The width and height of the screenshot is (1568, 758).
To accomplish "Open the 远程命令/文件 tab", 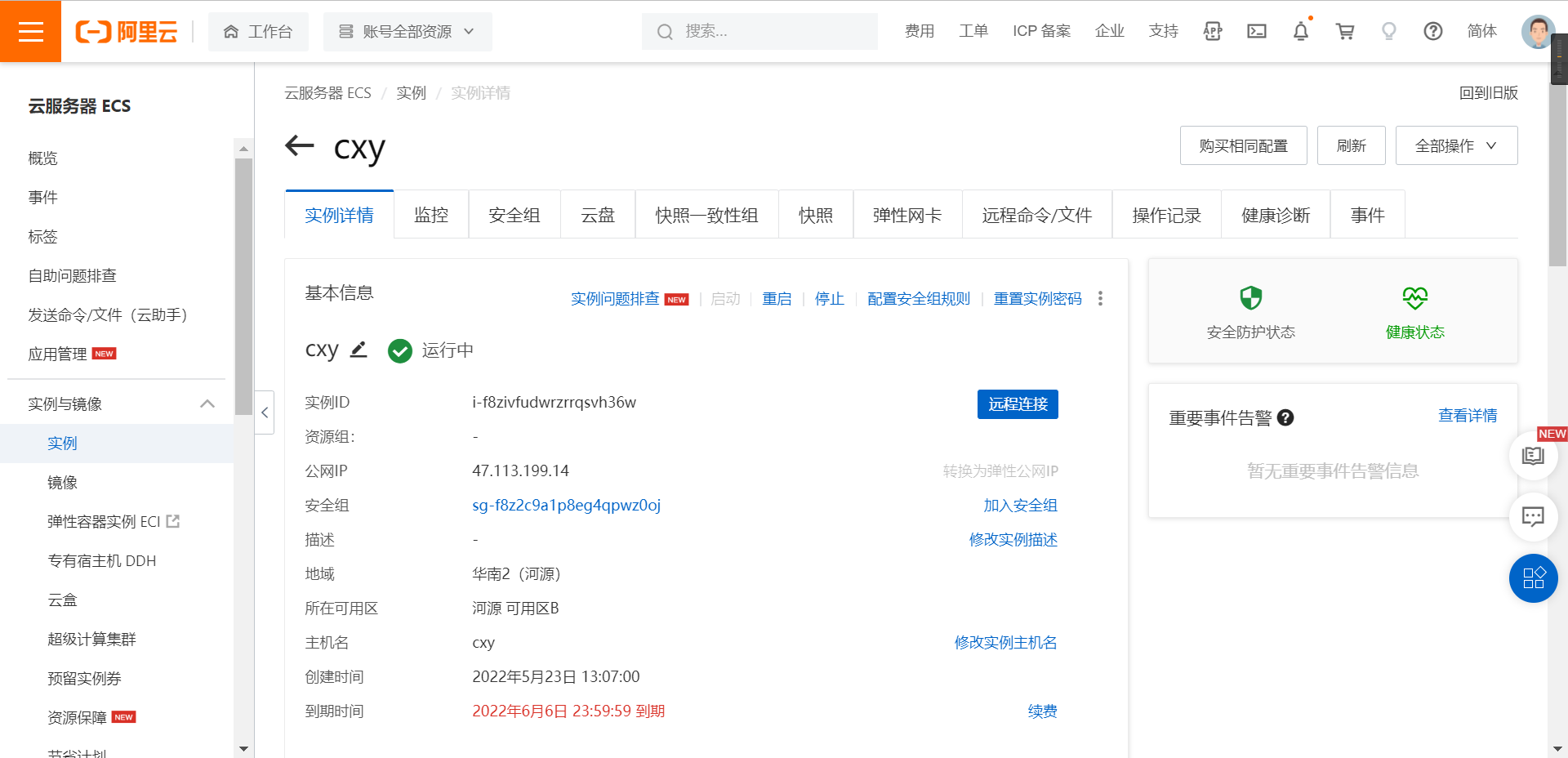I will pyautogui.click(x=1037, y=215).
